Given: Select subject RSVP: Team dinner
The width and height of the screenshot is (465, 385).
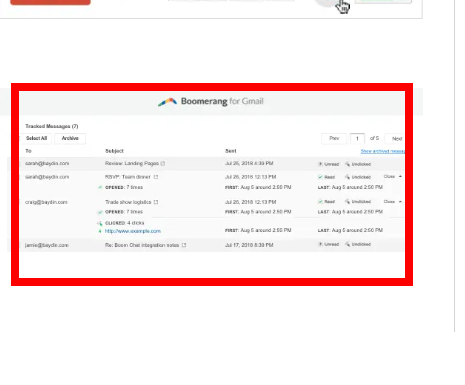Looking at the screenshot, I should tap(128, 177).
